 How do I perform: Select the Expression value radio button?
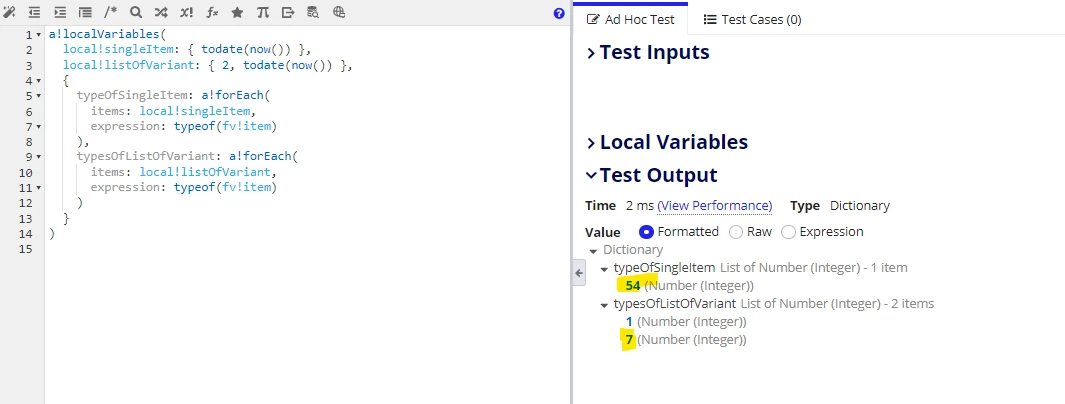[788, 232]
